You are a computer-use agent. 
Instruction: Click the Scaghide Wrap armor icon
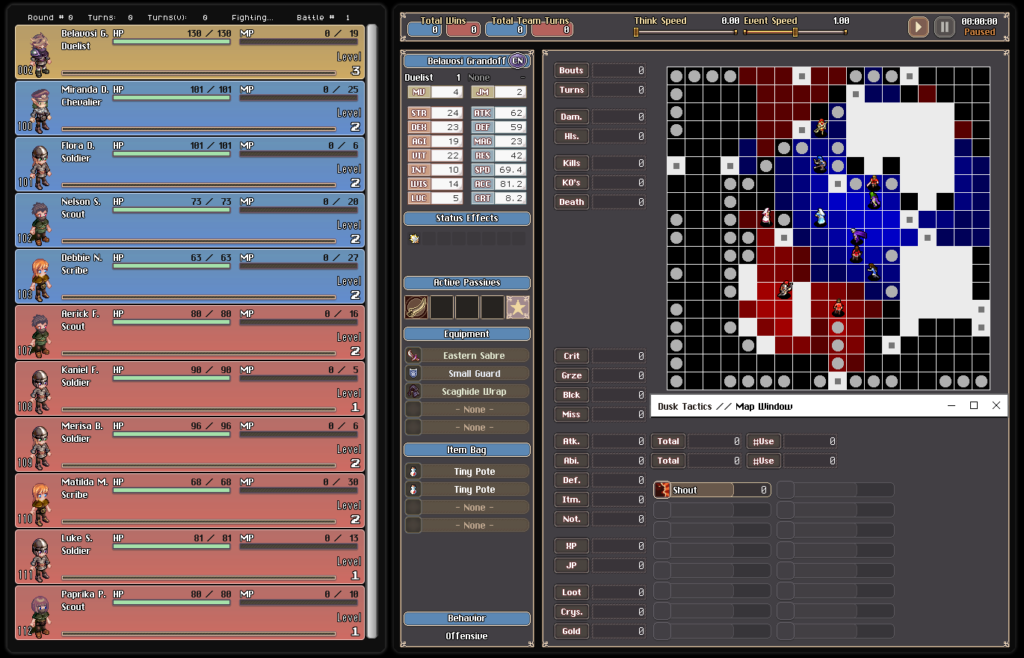[413, 391]
